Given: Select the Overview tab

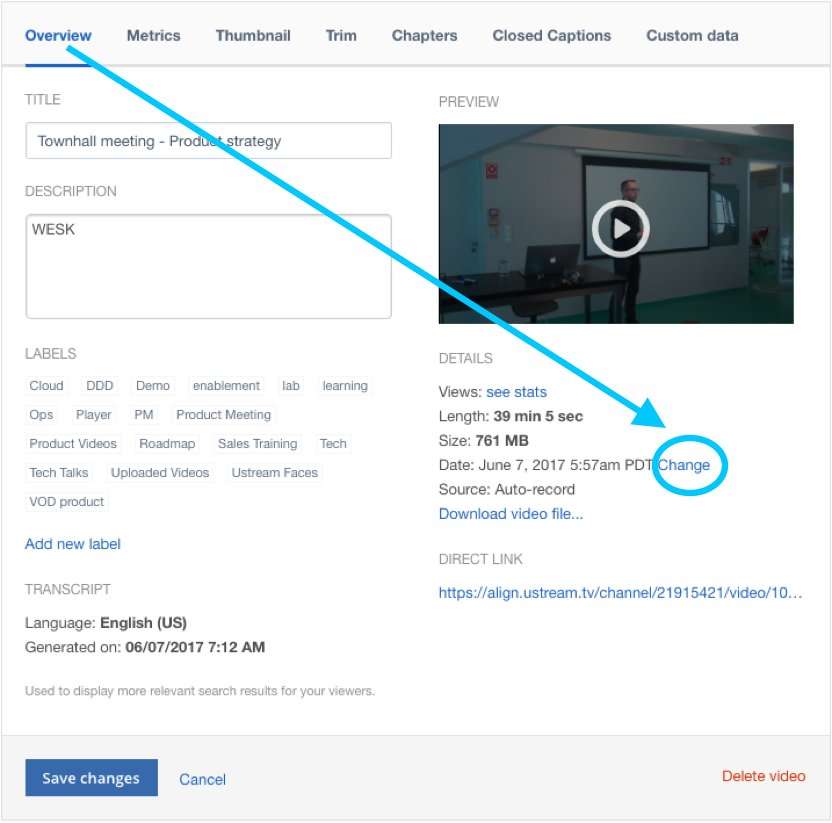Looking at the screenshot, I should pyautogui.click(x=57, y=35).
